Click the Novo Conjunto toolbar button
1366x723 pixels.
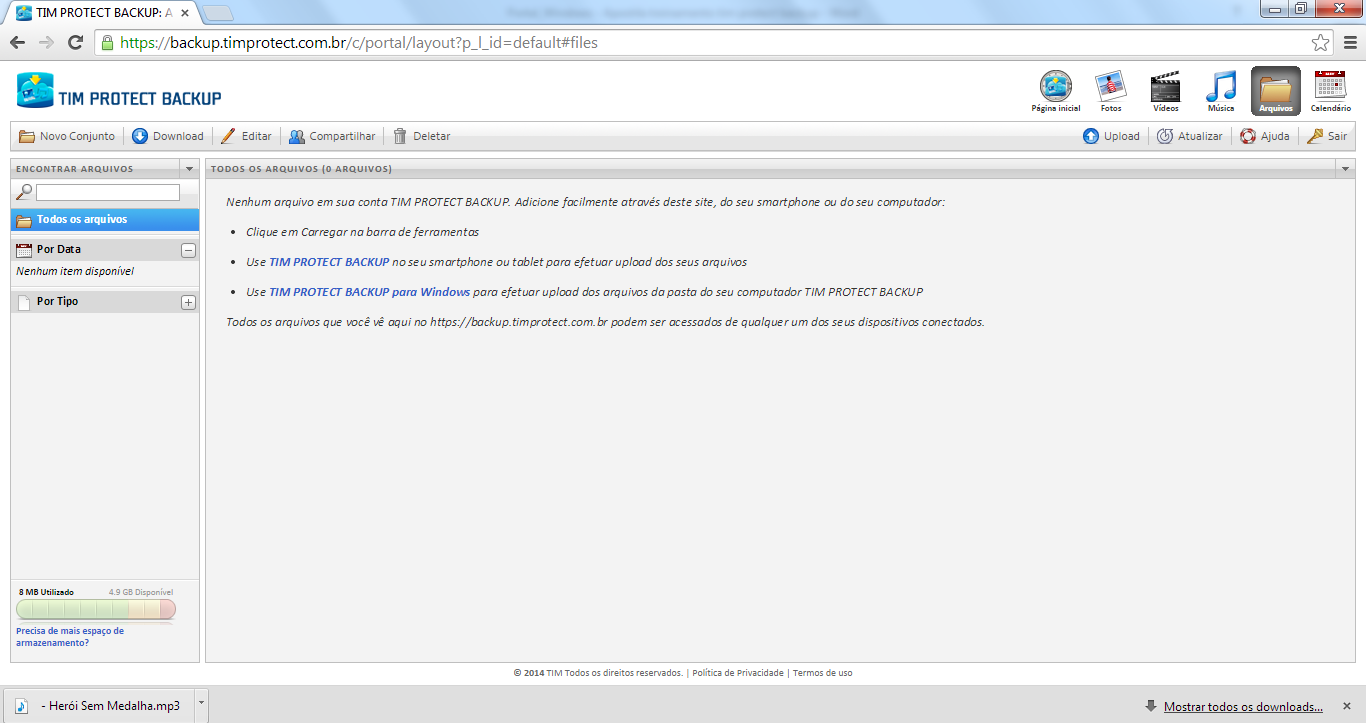point(67,136)
